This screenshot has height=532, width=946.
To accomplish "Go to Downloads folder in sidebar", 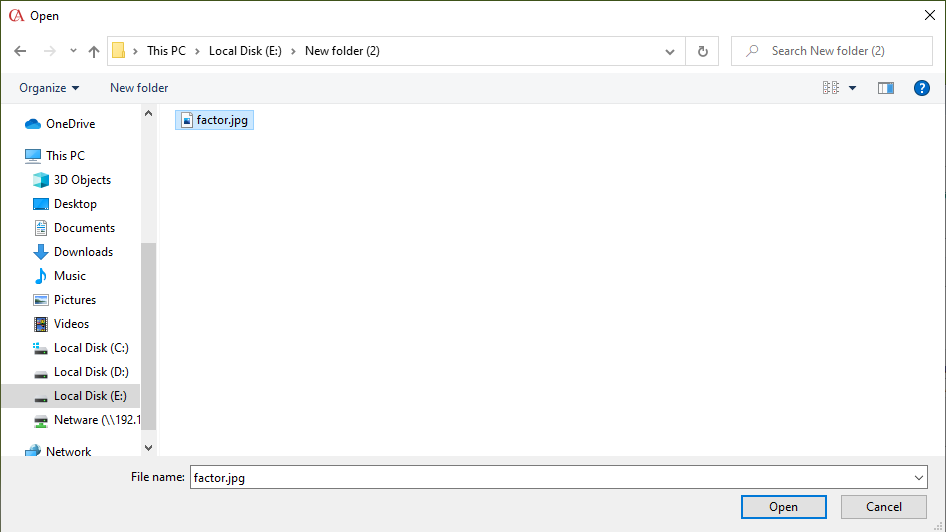I will click(x=83, y=252).
